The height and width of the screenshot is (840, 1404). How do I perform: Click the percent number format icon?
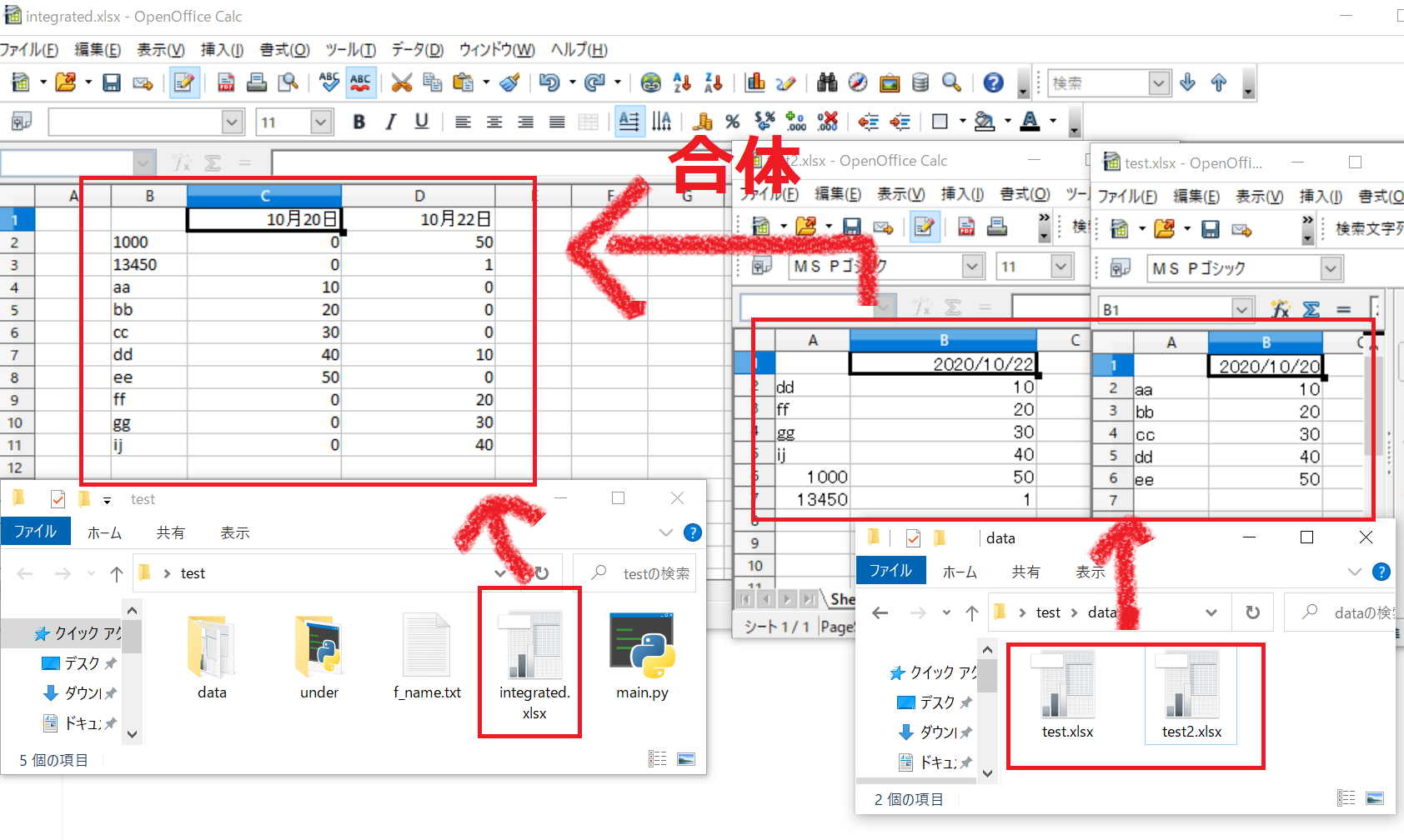point(732,122)
